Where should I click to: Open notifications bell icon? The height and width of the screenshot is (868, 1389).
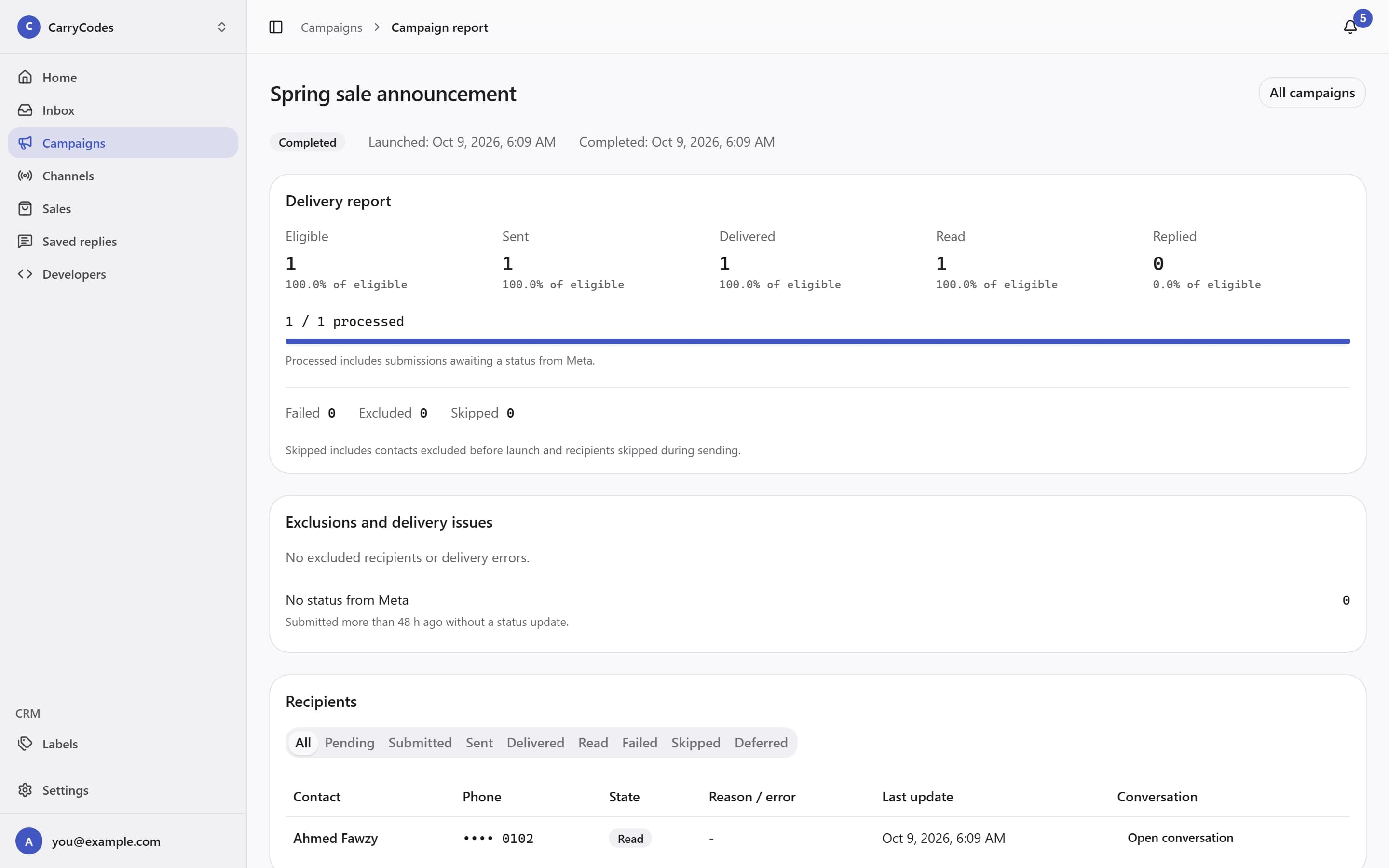[x=1350, y=27]
